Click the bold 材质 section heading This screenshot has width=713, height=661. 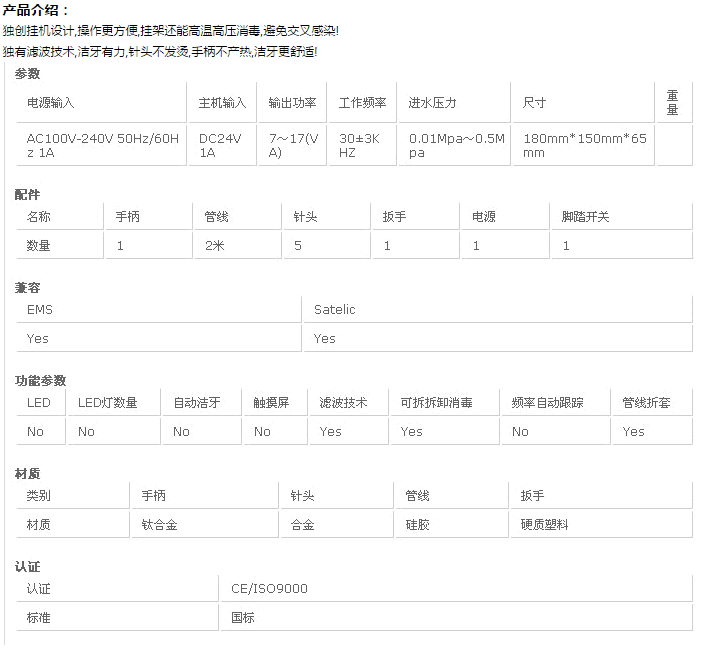click(x=27, y=474)
